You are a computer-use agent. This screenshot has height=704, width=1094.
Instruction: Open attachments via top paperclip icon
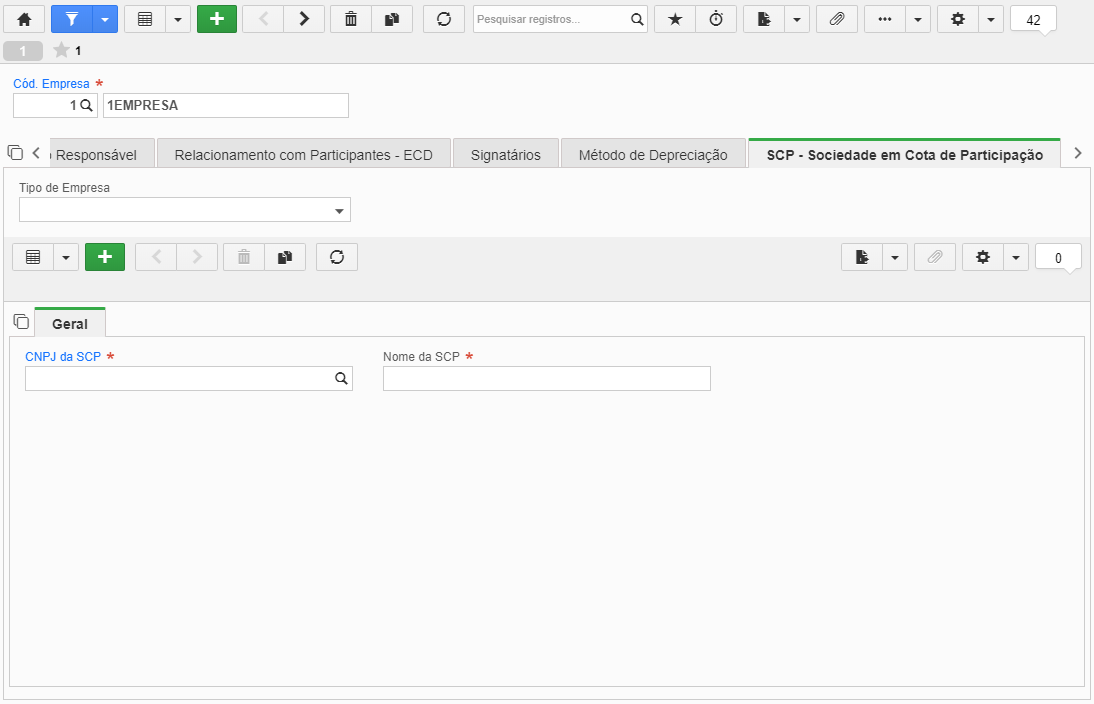837,20
